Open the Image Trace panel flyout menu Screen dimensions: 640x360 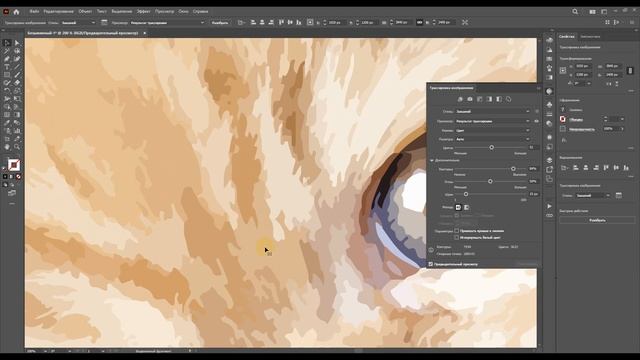(538, 88)
